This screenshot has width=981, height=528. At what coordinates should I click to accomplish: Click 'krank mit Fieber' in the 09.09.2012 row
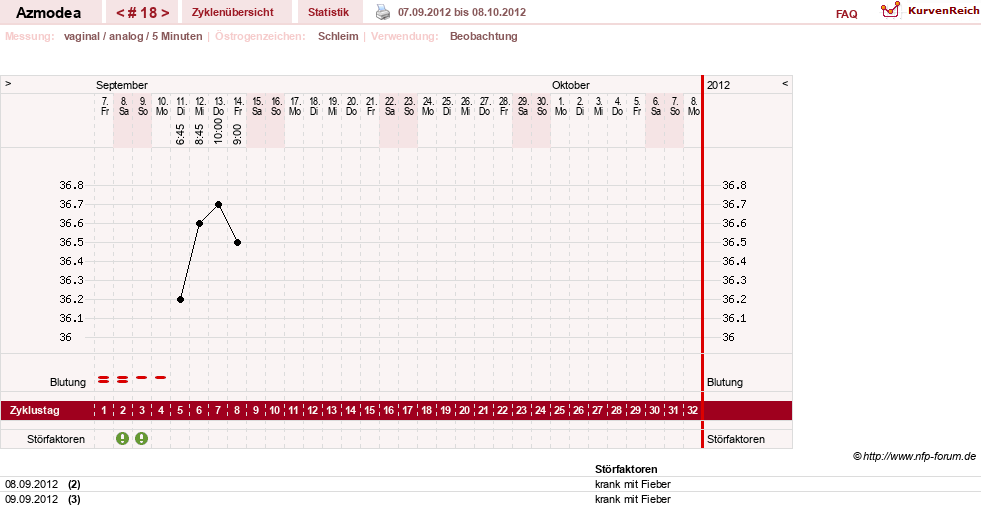(633, 499)
